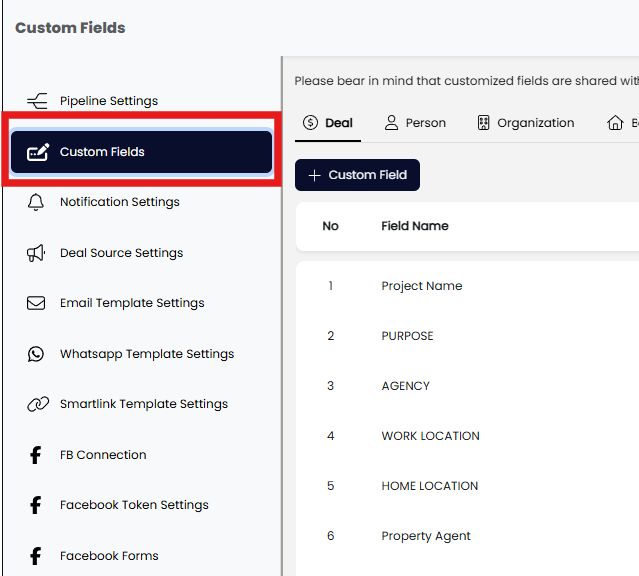Click the FB Connection Facebook icon
The height and width of the screenshot is (576, 639).
pos(36,455)
